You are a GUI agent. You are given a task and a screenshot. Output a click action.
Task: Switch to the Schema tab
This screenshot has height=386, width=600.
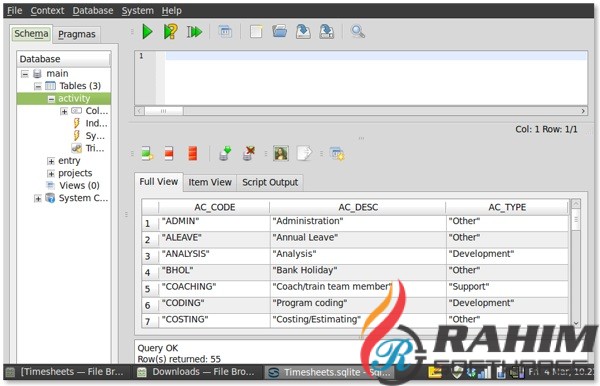coord(31,34)
